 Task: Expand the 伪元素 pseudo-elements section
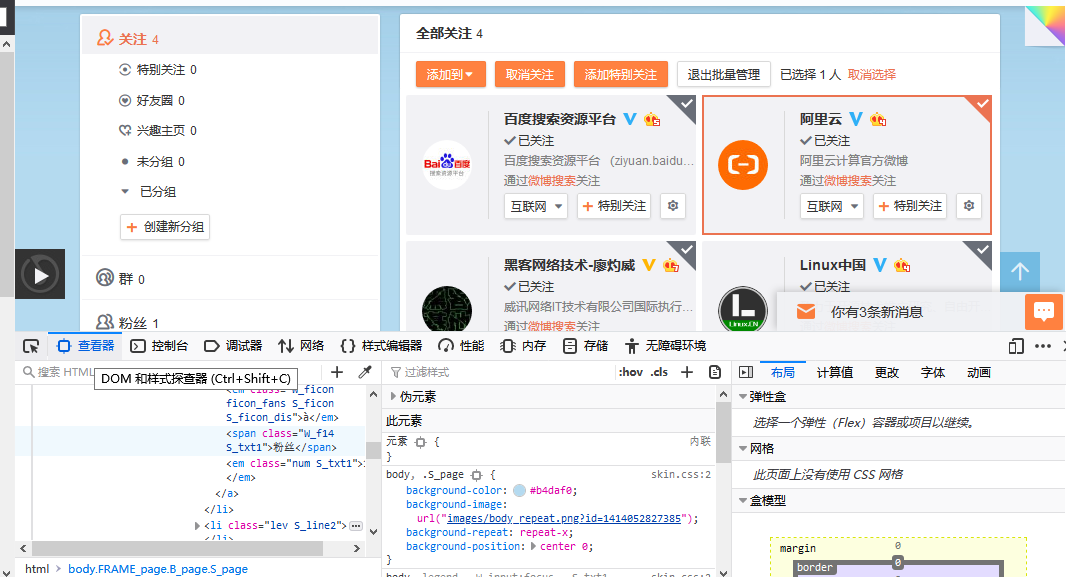pyautogui.click(x=393, y=396)
